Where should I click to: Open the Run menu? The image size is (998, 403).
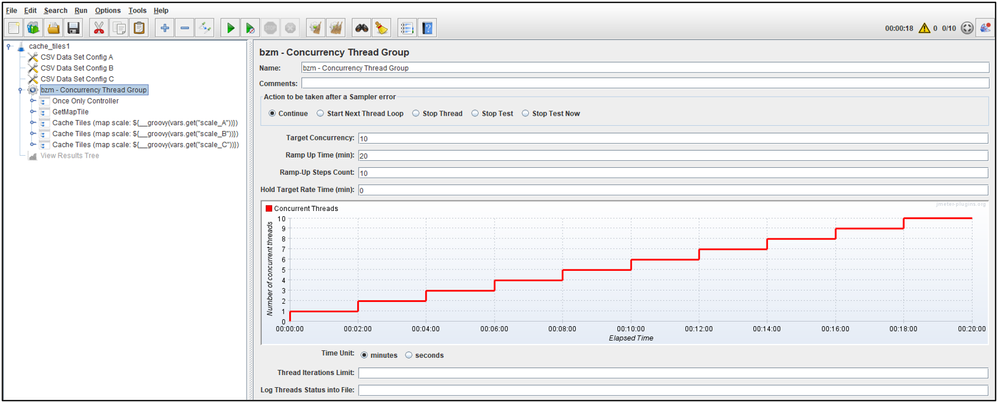pyautogui.click(x=81, y=11)
